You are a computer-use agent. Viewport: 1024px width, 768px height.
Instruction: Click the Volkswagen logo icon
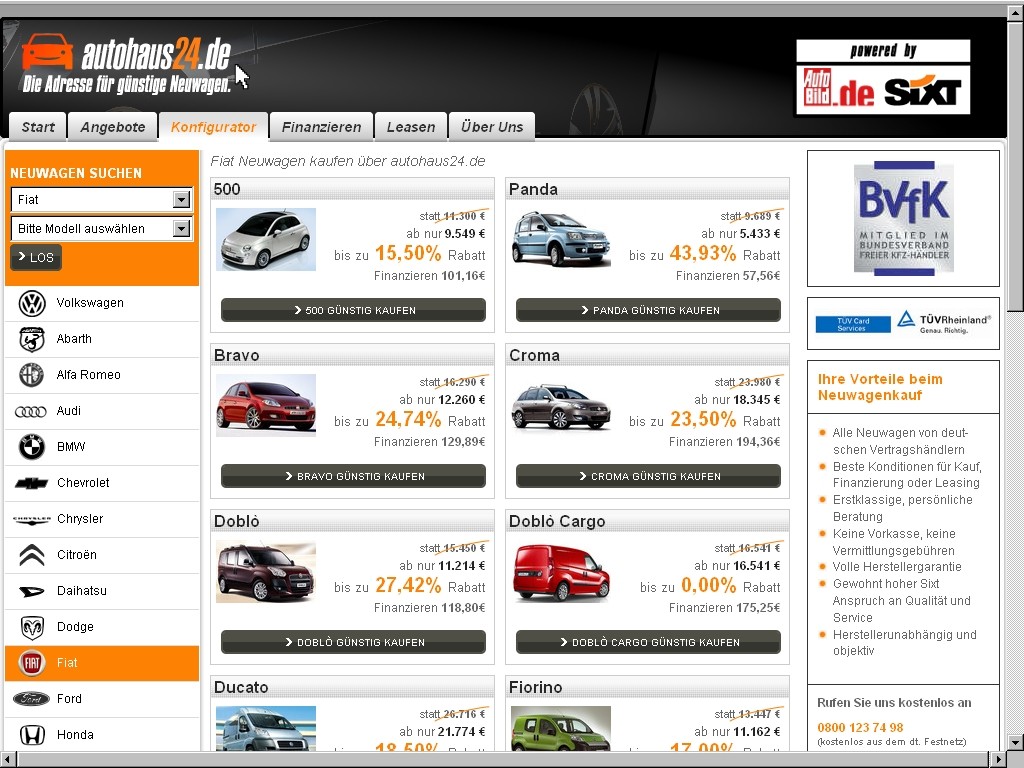pyautogui.click(x=32, y=303)
